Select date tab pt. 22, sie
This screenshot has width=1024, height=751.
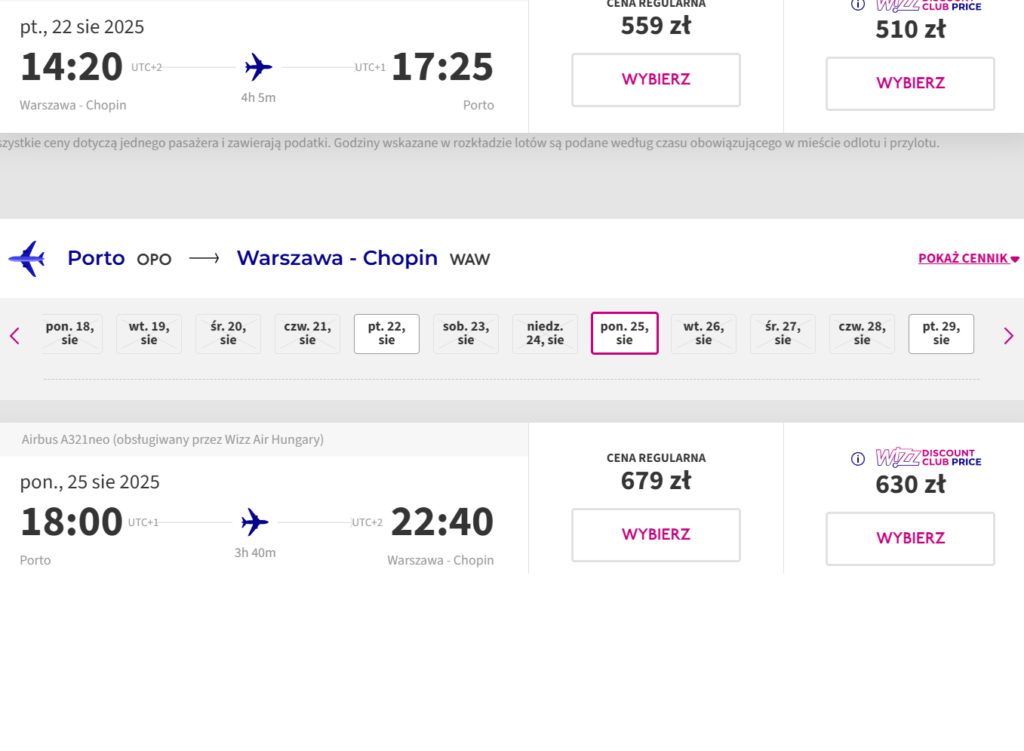pyautogui.click(x=387, y=334)
